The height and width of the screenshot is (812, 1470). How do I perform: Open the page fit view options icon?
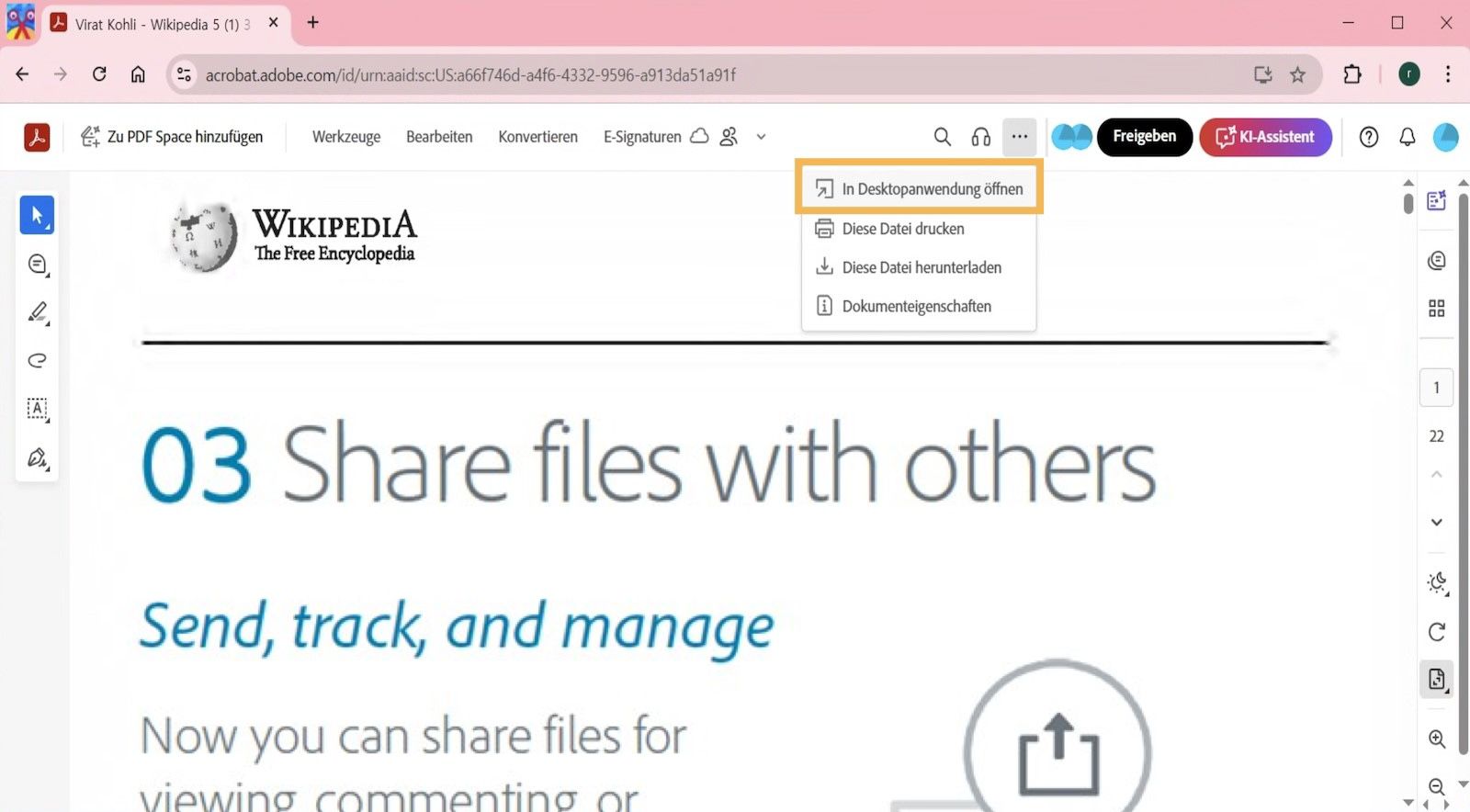(x=1438, y=680)
